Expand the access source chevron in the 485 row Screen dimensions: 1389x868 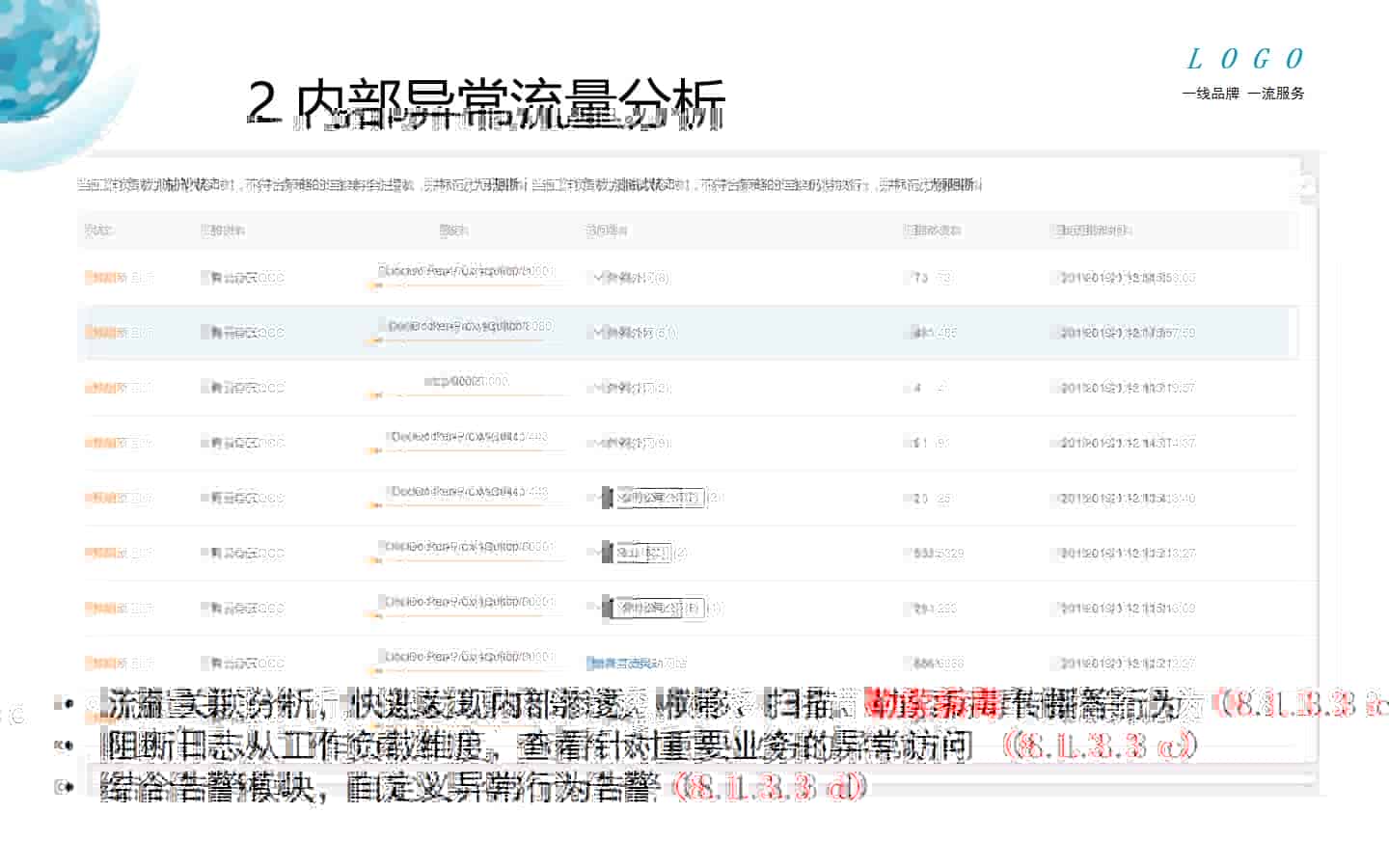598,333
